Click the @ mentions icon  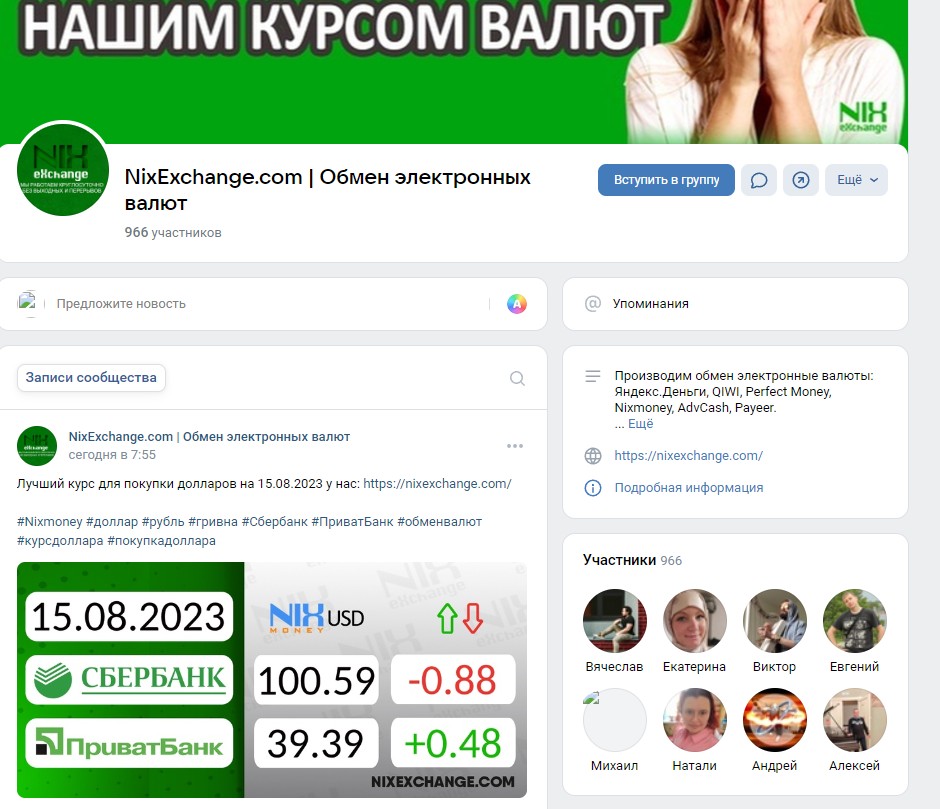pos(592,303)
